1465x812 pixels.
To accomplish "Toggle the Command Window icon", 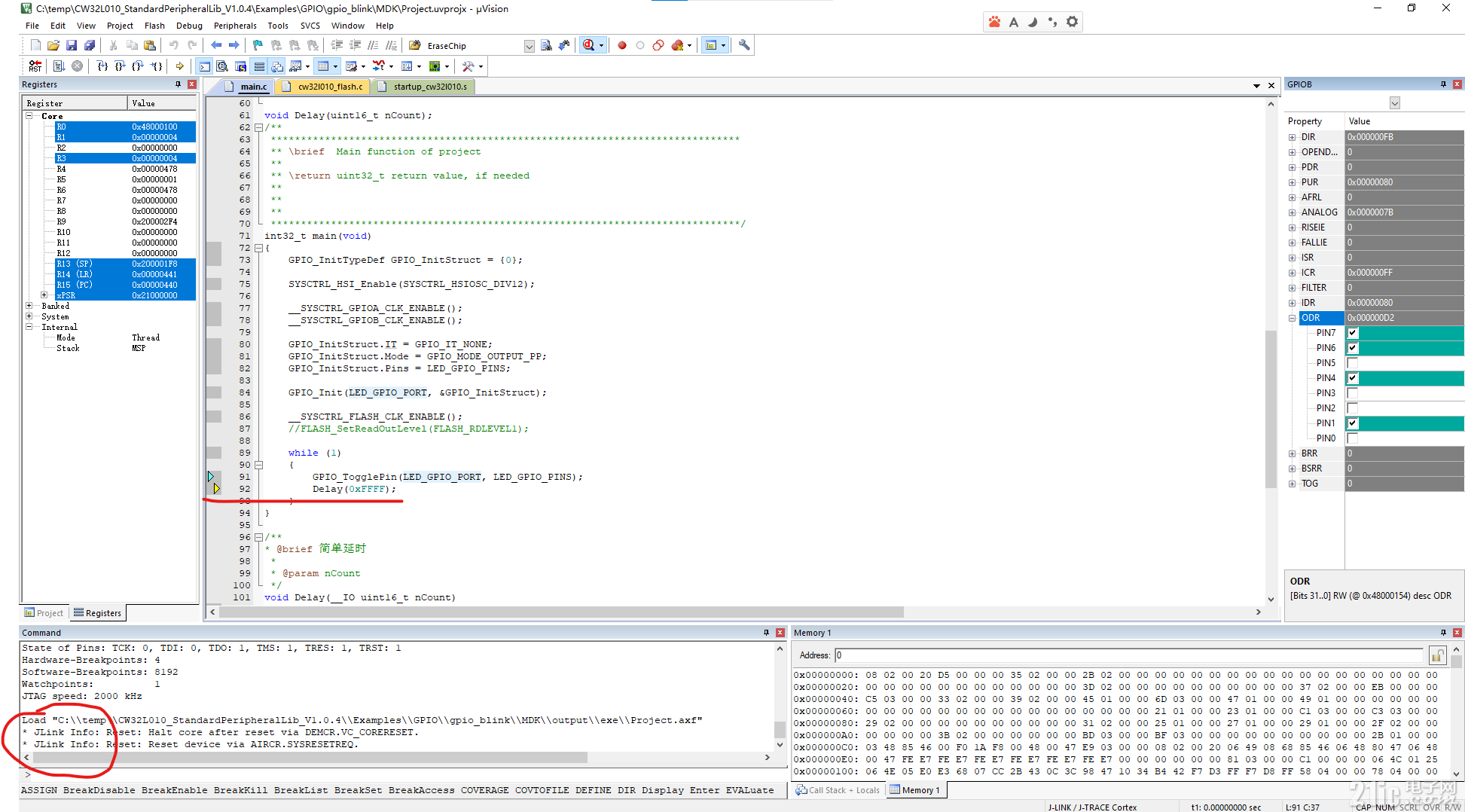I will pyautogui.click(x=205, y=66).
